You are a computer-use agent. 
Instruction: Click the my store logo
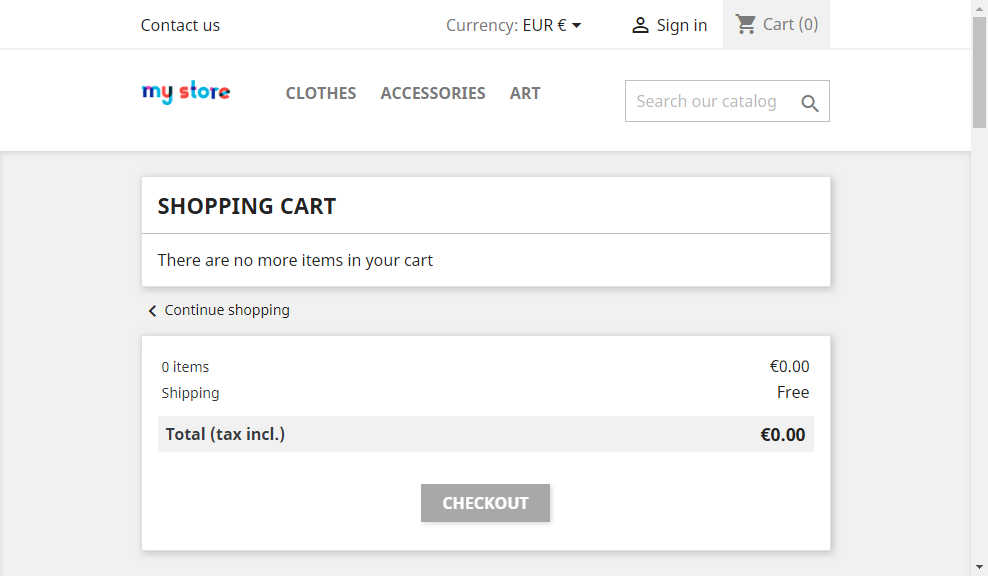(x=186, y=93)
